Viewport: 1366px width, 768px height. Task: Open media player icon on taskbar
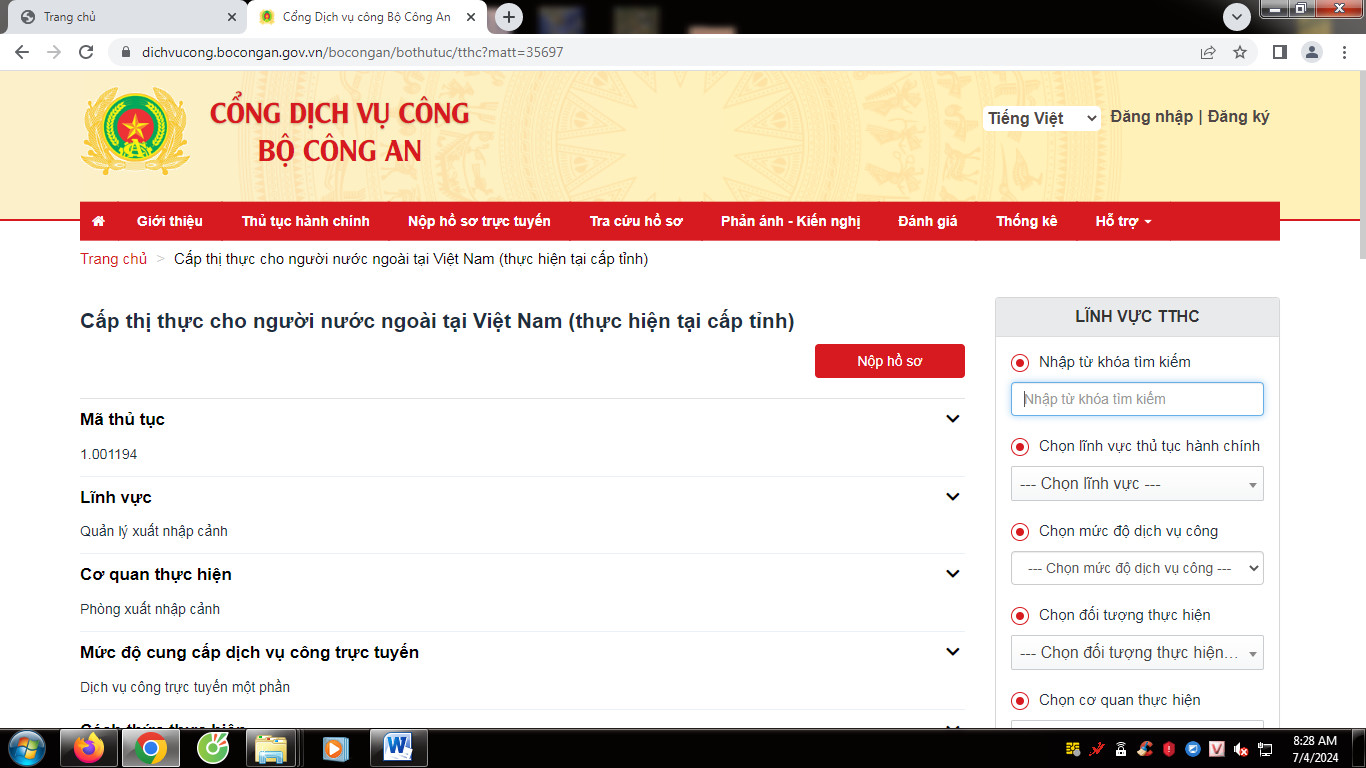click(335, 748)
